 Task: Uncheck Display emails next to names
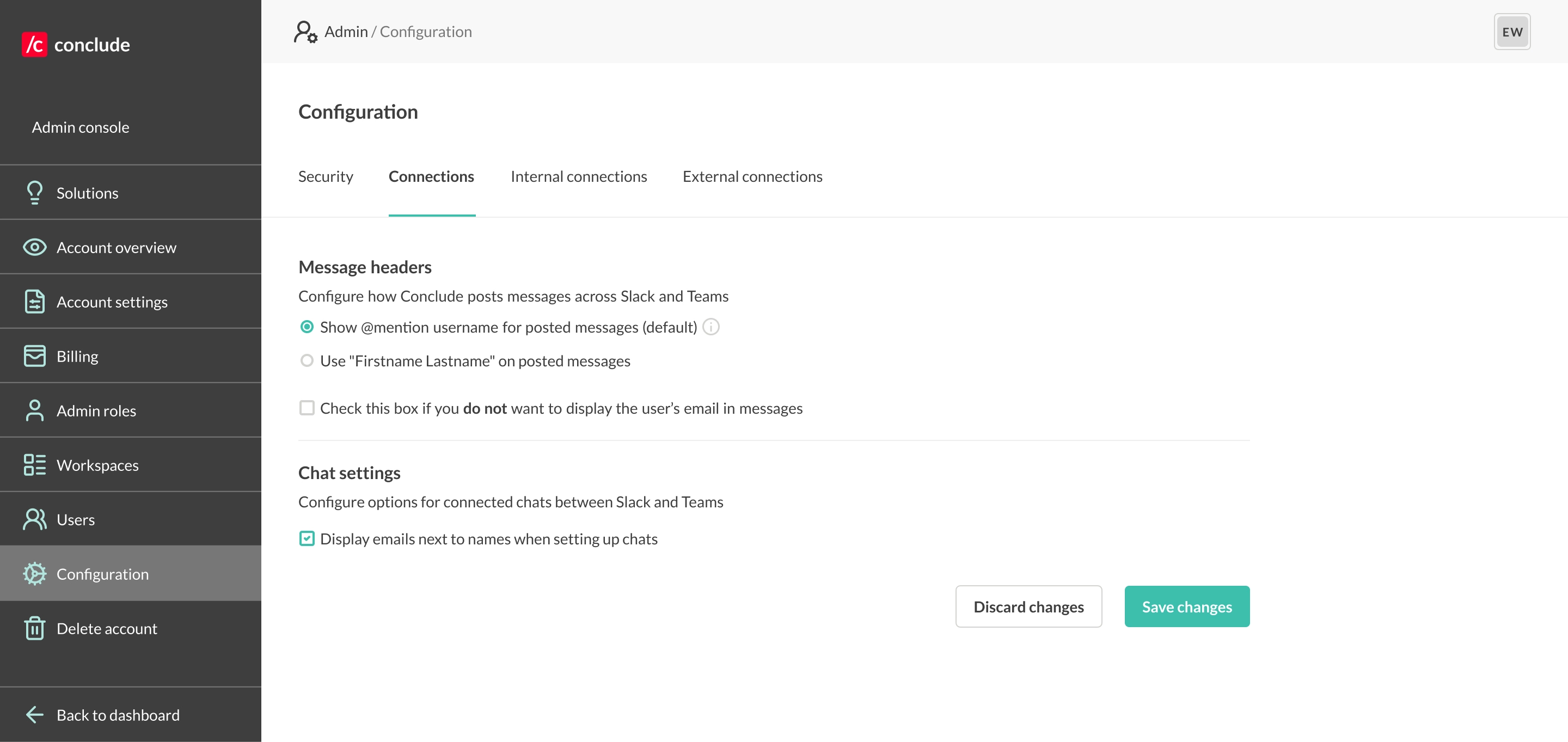click(307, 539)
